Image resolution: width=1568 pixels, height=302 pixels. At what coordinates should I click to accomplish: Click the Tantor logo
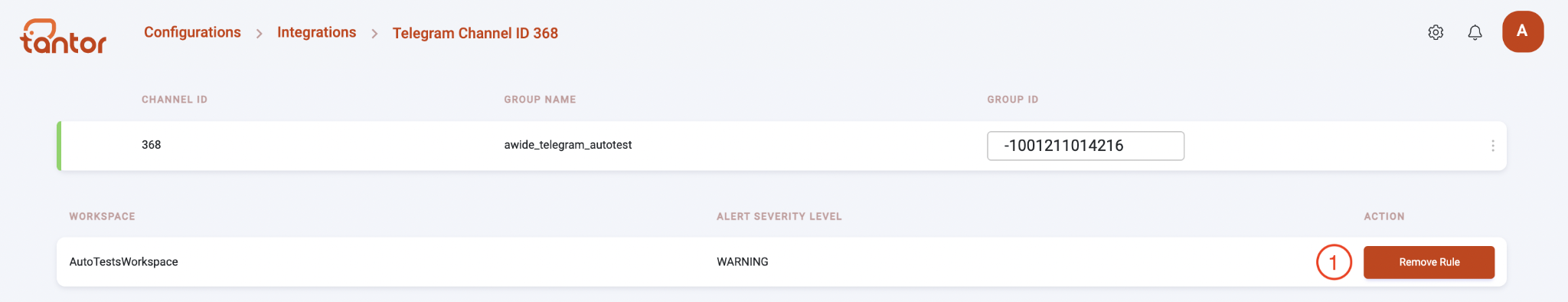tap(63, 36)
